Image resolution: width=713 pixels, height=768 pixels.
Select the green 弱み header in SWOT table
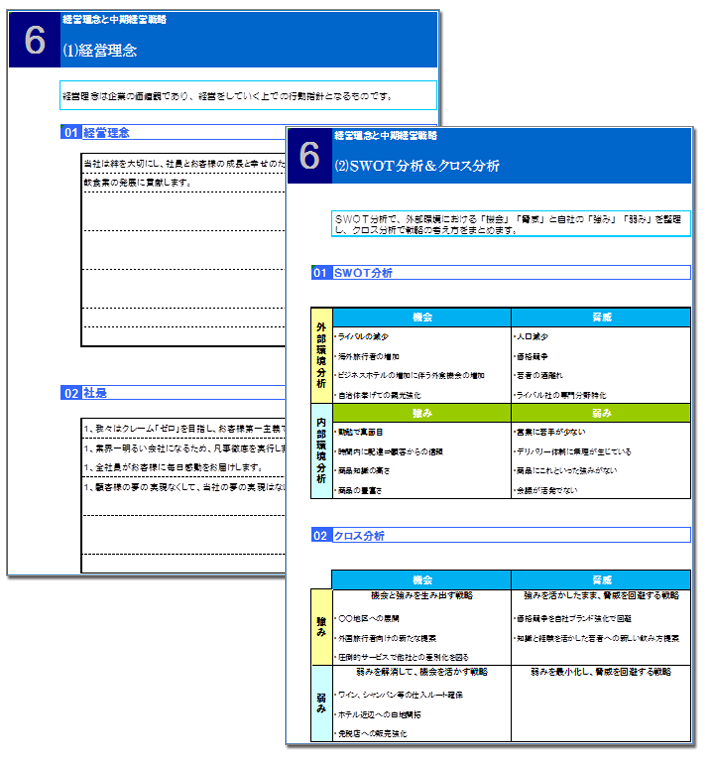pyautogui.click(x=601, y=412)
